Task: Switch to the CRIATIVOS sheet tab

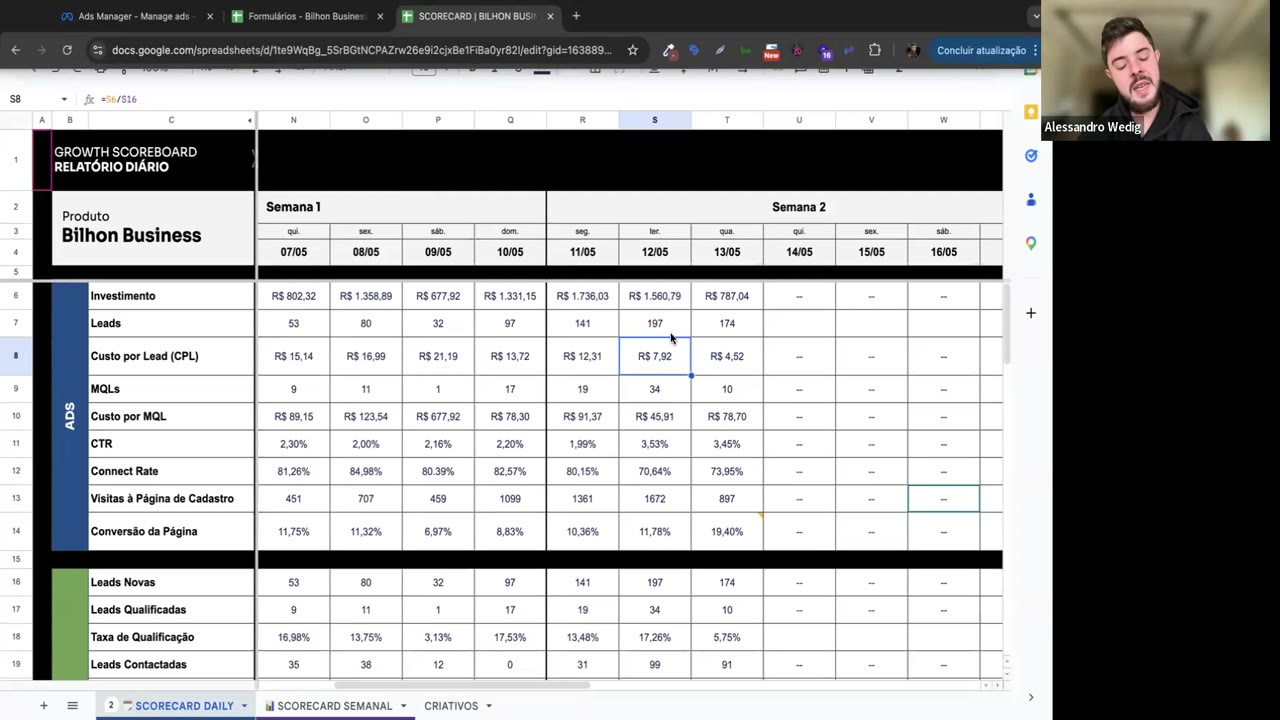Action: [x=451, y=706]
